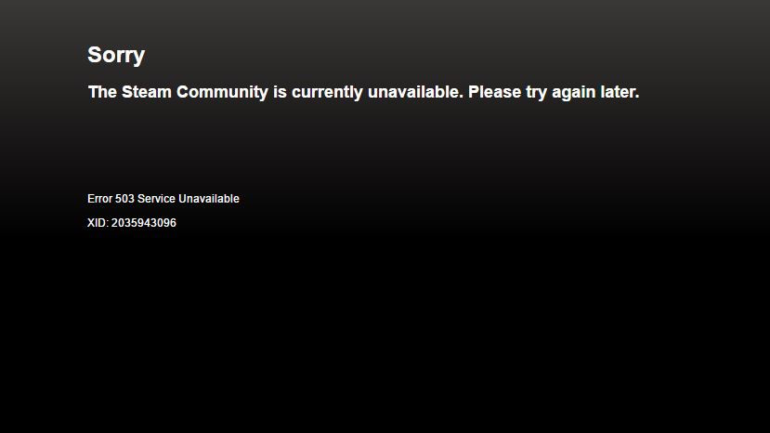Click the word "is" in the message
The image size is (770, 433).
(280, 92)
